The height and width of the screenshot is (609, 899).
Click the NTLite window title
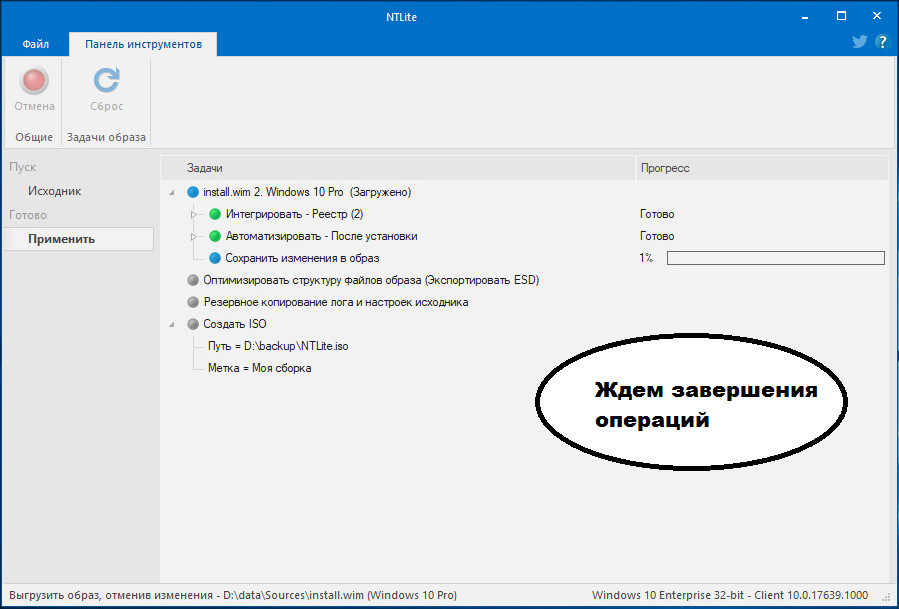pos(401,17)
